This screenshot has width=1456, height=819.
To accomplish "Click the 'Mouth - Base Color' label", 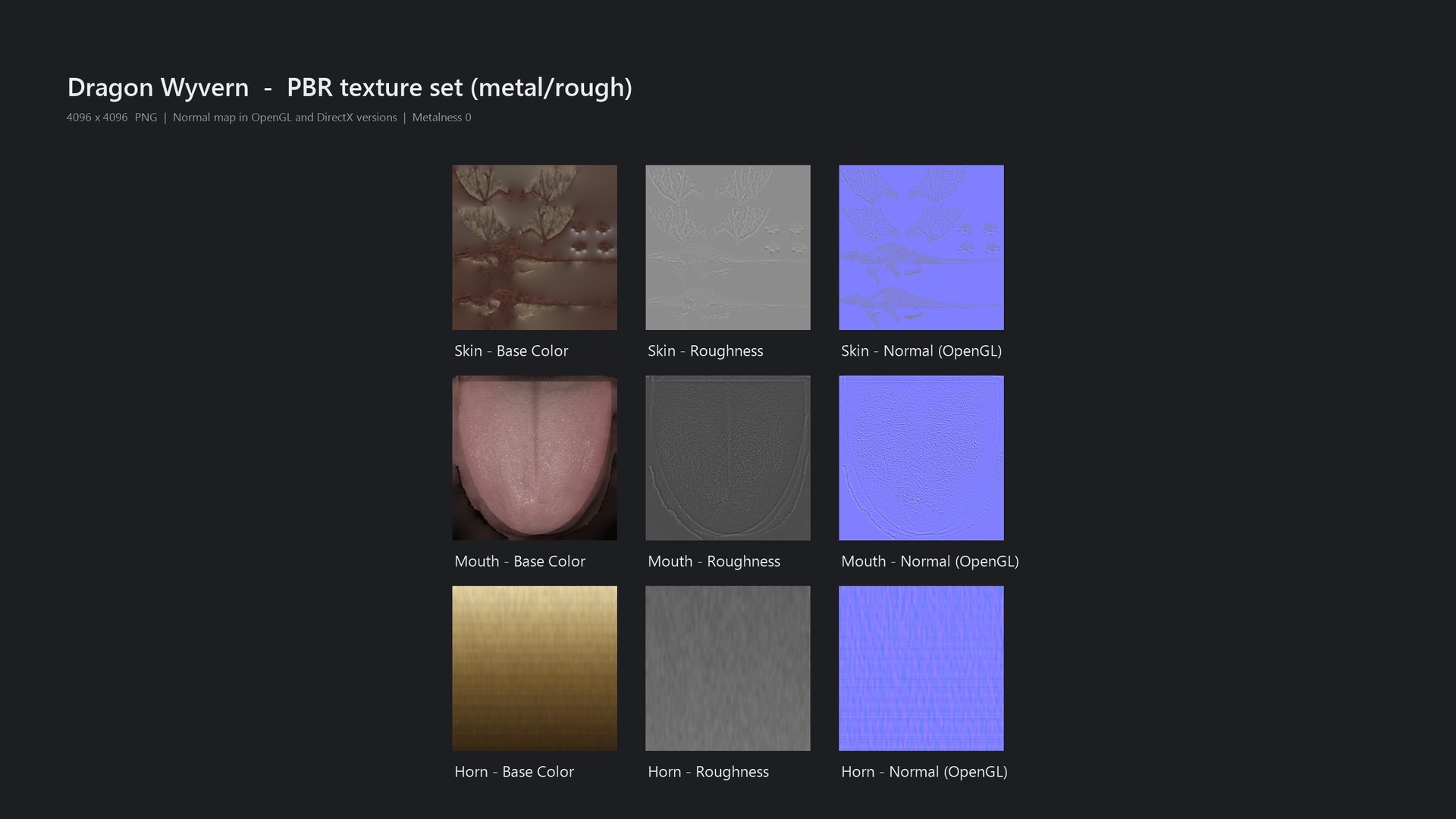I will [x=519, y=561].
